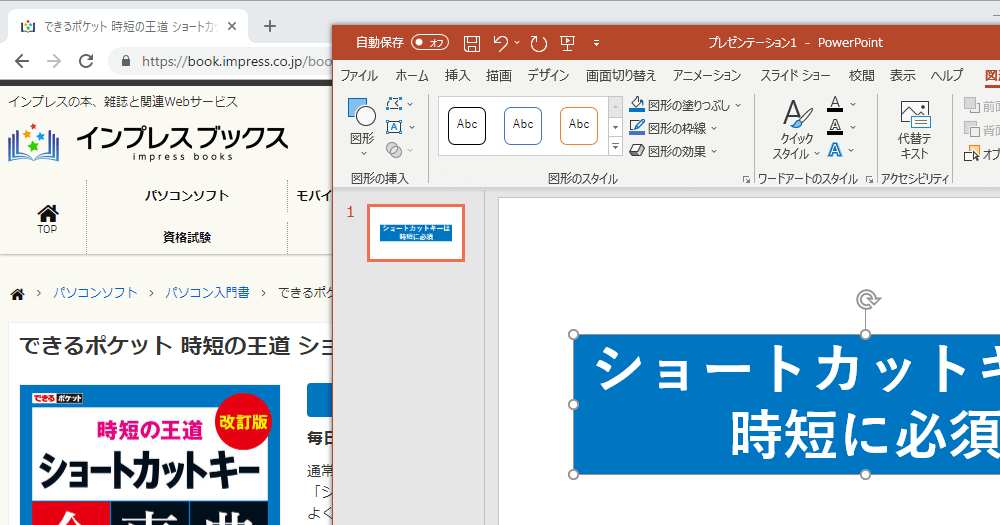This screenshot has height=525, width=1000.
Task: Switch to the 表示 tab
Action: point(902,75)
